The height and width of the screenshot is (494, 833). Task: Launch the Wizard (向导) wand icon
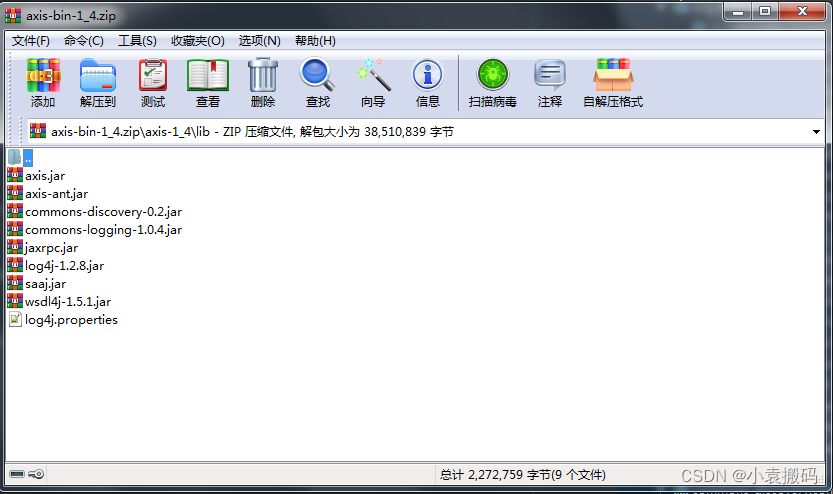click(x=373, y=76)
